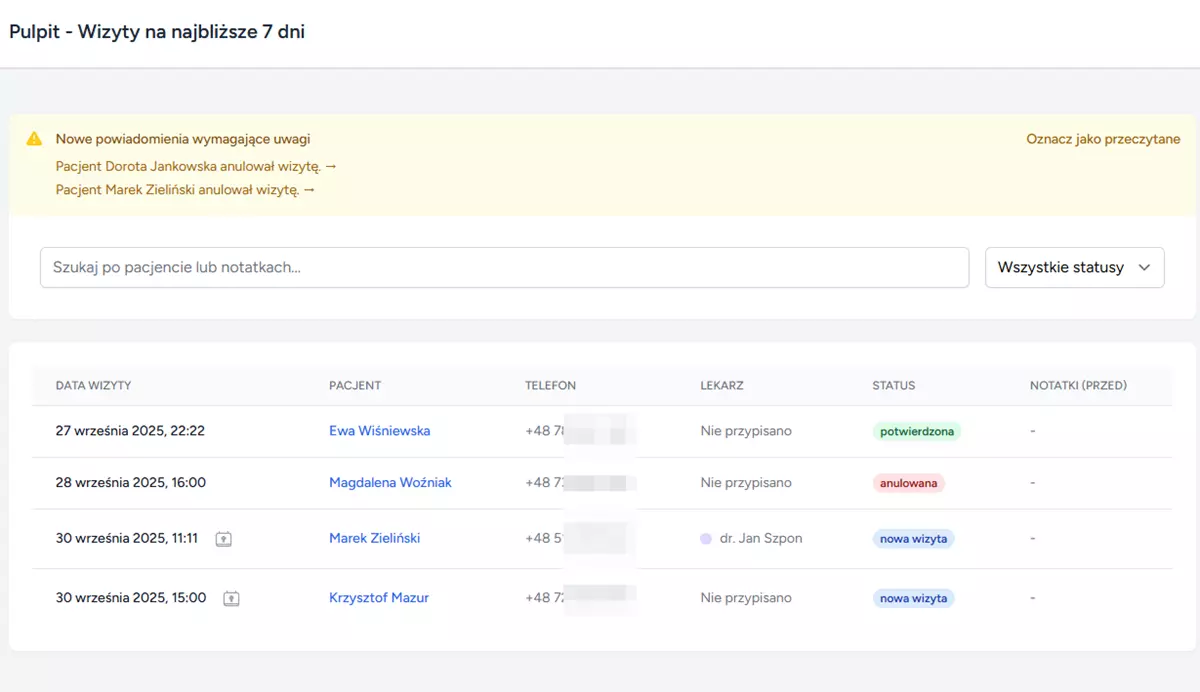Click nowa wizyta badge in Krzysztof Mazur row
1200x692 pixels.
pos(913,599)
